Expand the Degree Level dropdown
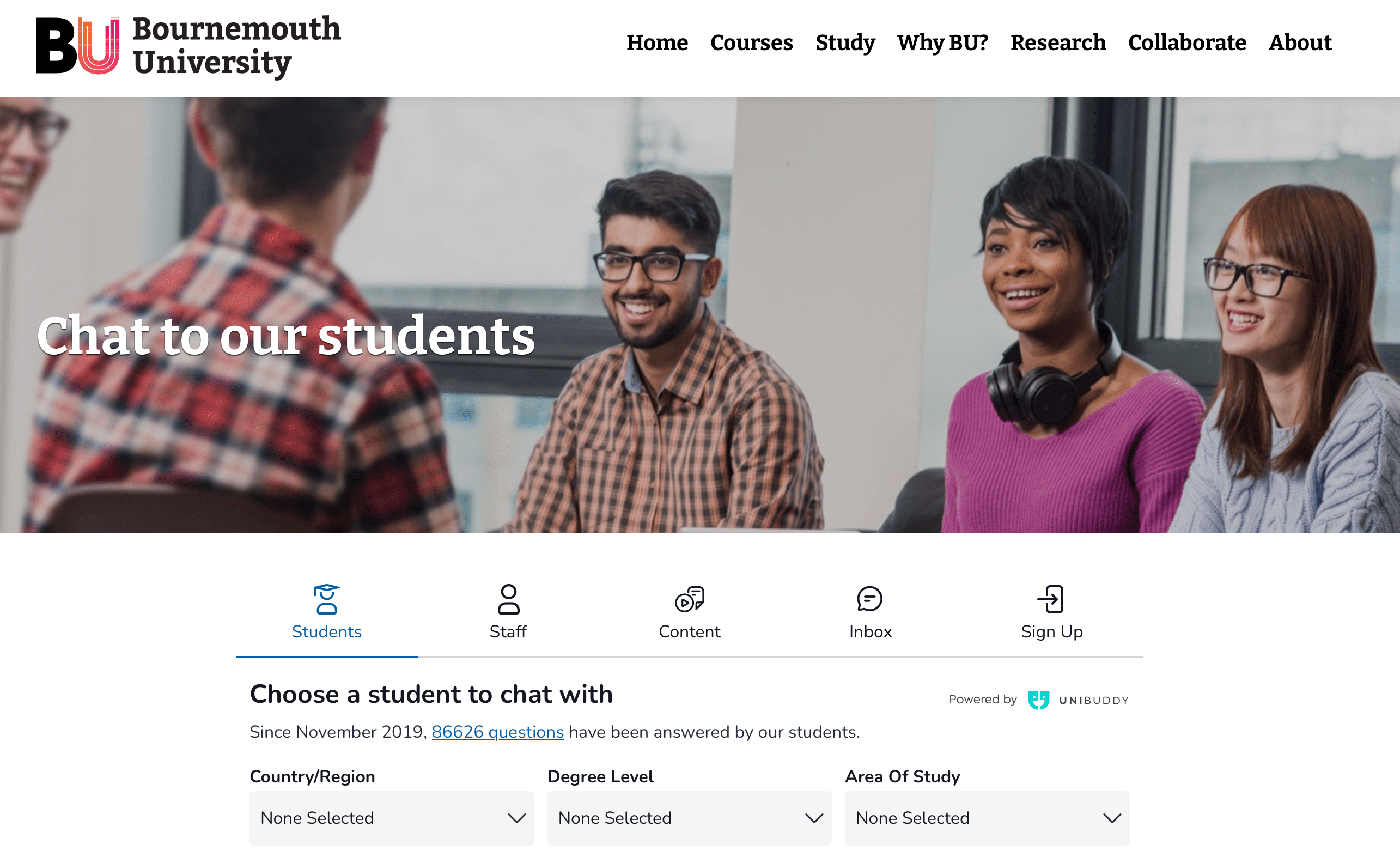The width and height of the screenshot is (1400, 863). point(689,817)
